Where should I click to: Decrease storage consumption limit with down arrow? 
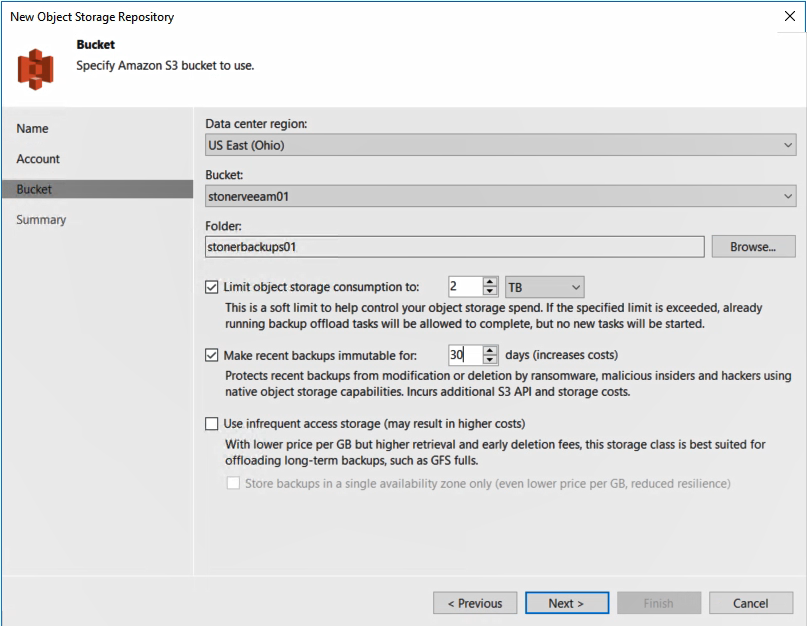tap(490, 292)
